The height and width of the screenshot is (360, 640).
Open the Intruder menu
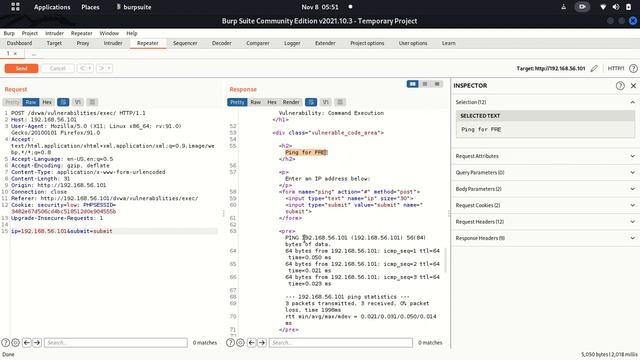(54, 33)
